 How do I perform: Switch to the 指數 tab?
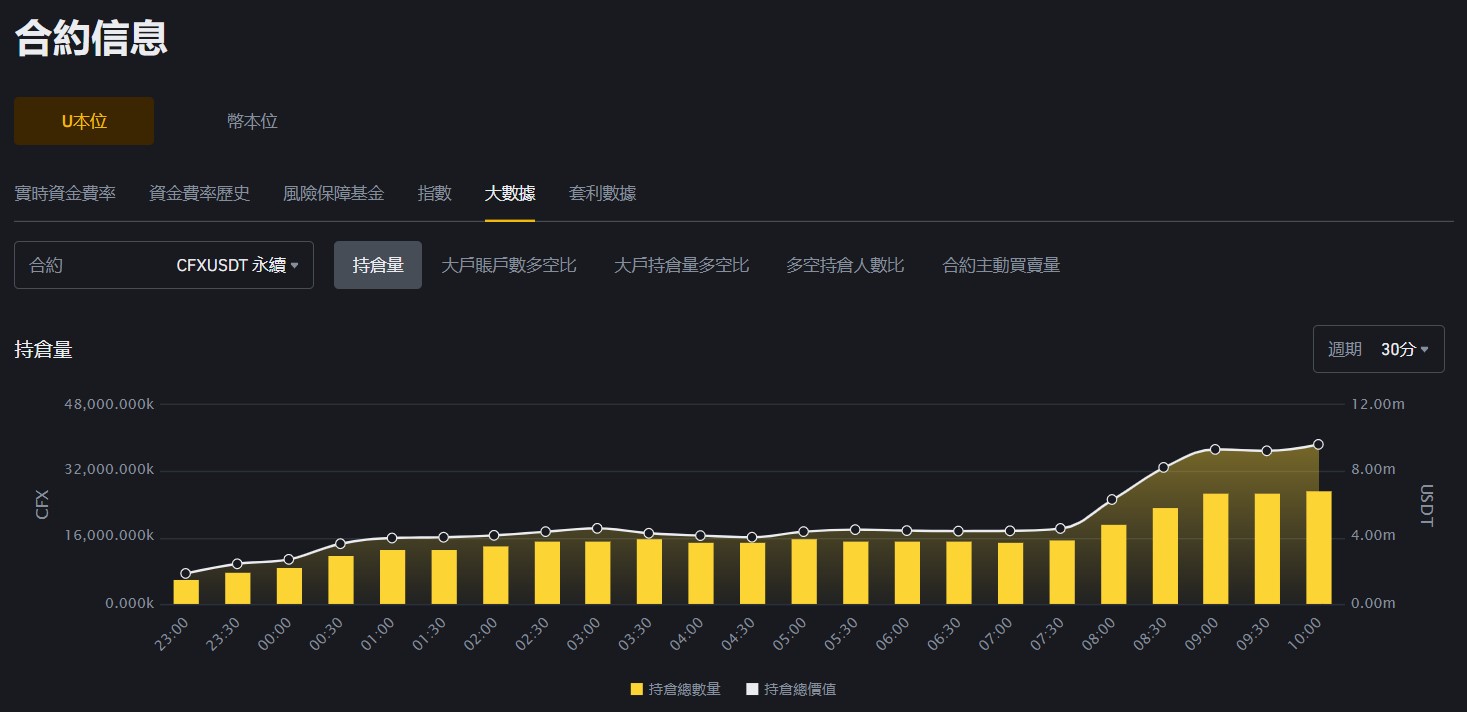(434, 193)
